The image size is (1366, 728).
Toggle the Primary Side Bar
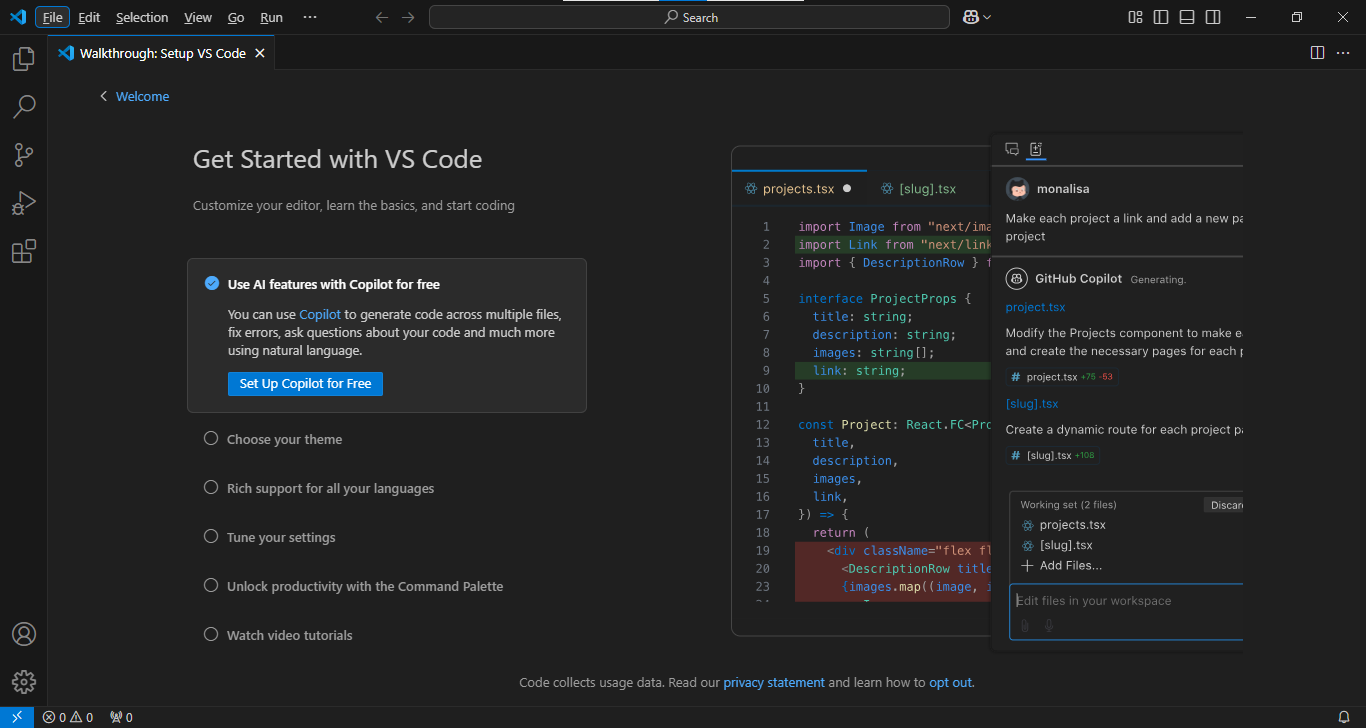pos(1161,17)
